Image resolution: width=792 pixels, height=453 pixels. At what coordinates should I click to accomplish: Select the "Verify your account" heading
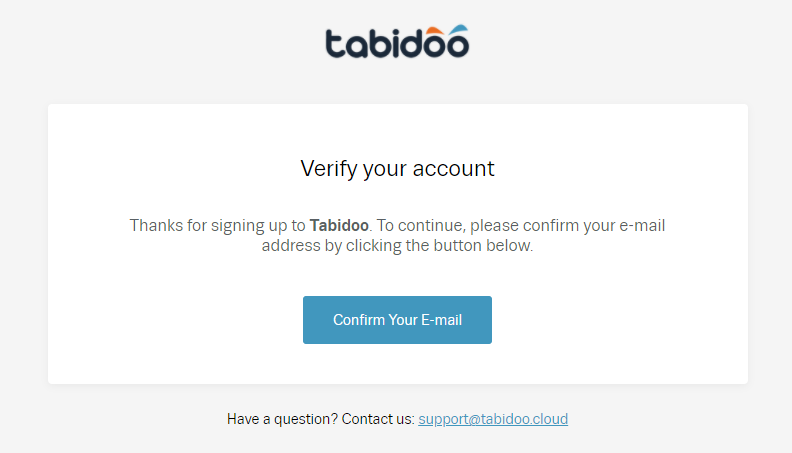point(397,169)
